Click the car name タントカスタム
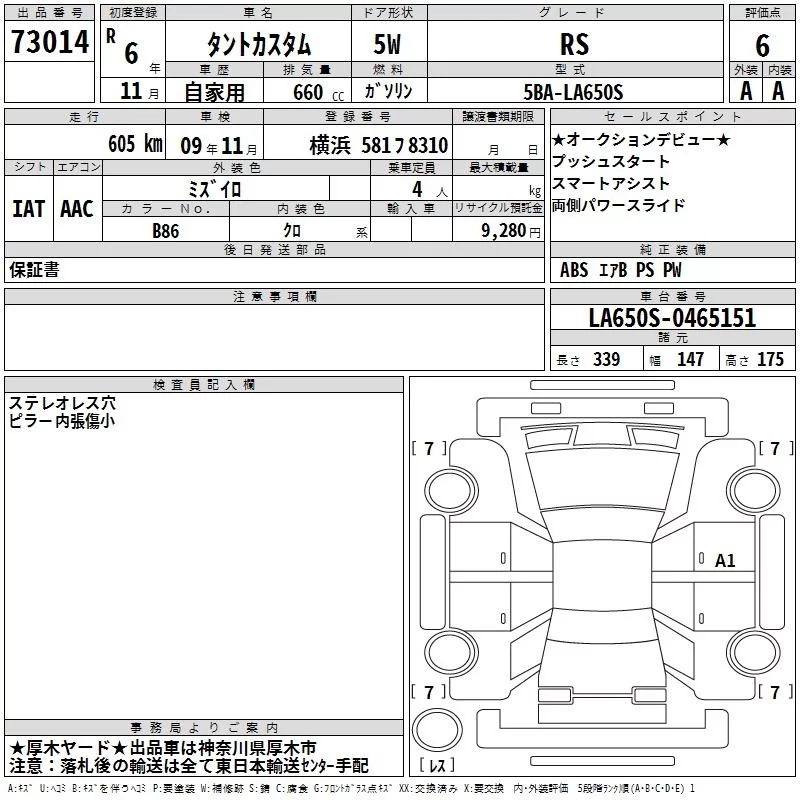Image resolution: width=800 pixels, height=800 pixels. [x=258, y=45]
